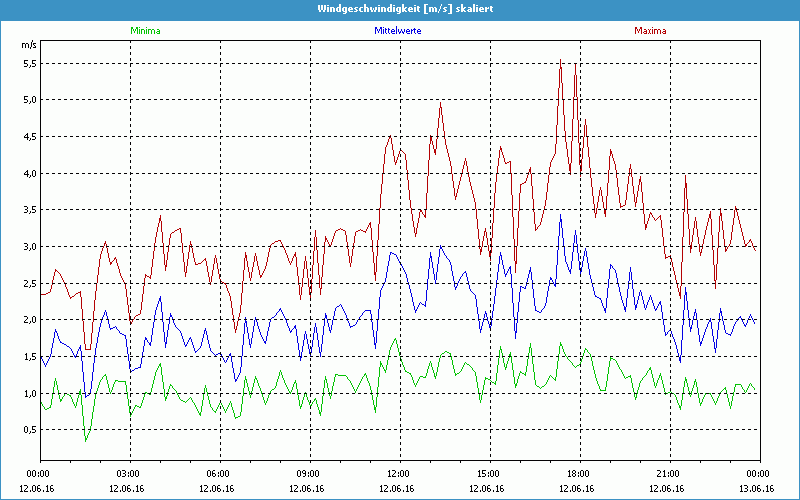Screen dimensions: 800x500
Task: Click the 0,5 y-axis tick label
Action: pos(29,430)
